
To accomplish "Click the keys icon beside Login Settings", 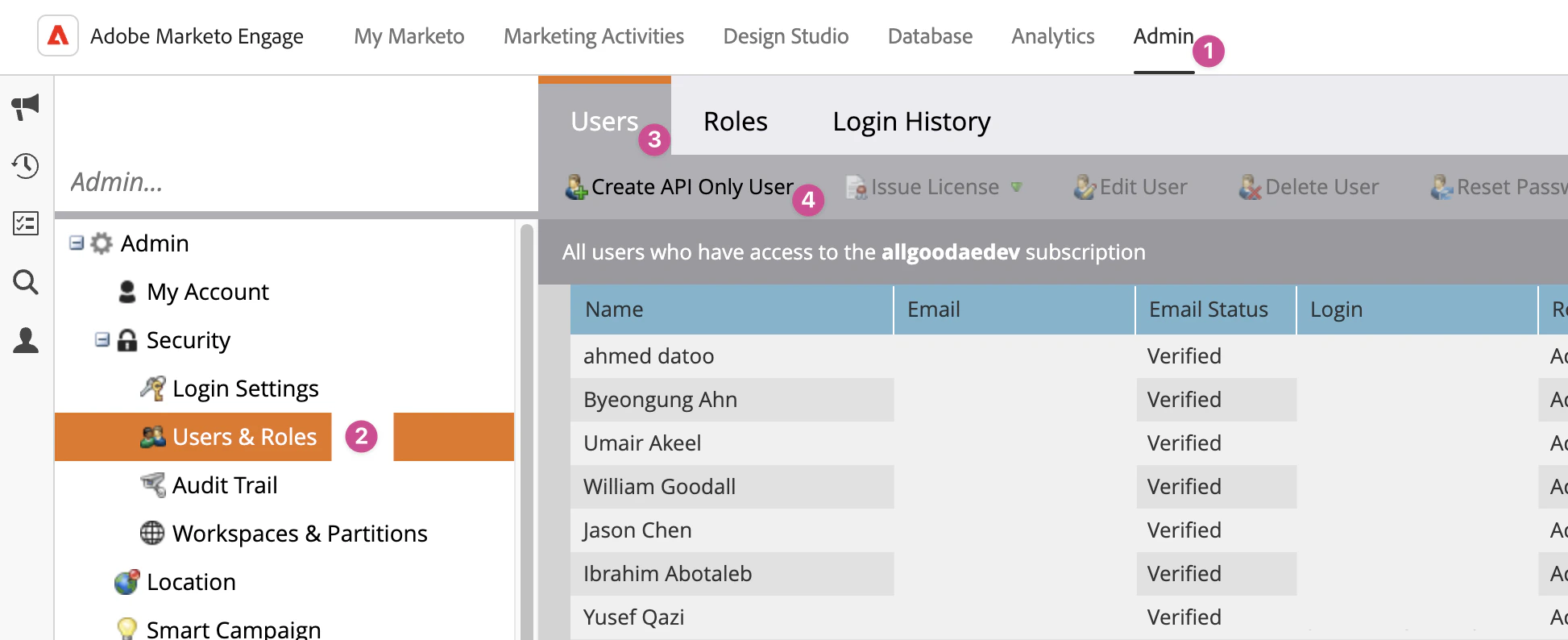I will (152, 389).
